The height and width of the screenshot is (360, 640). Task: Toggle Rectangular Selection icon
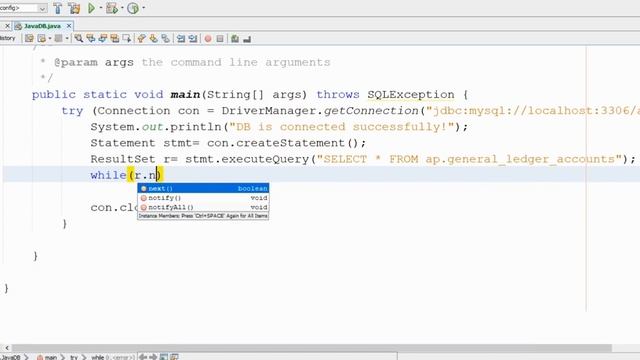[x=127, y=39]
